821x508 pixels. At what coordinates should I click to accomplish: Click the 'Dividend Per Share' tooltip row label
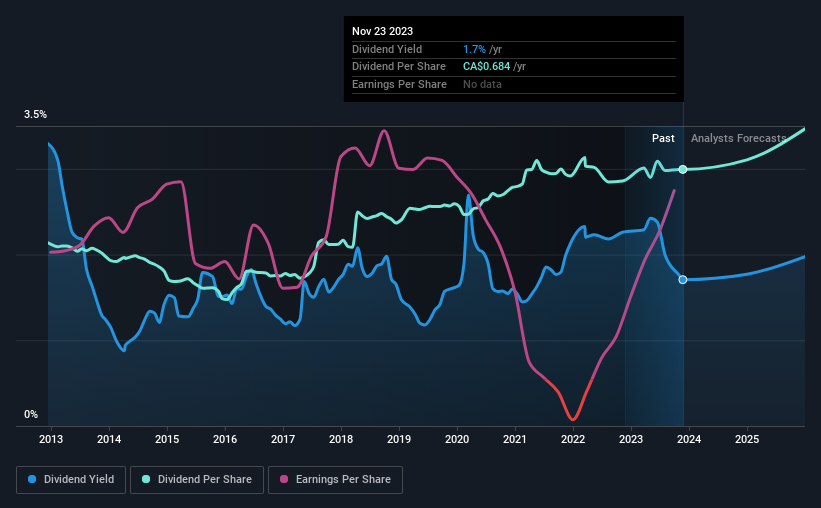399,67
